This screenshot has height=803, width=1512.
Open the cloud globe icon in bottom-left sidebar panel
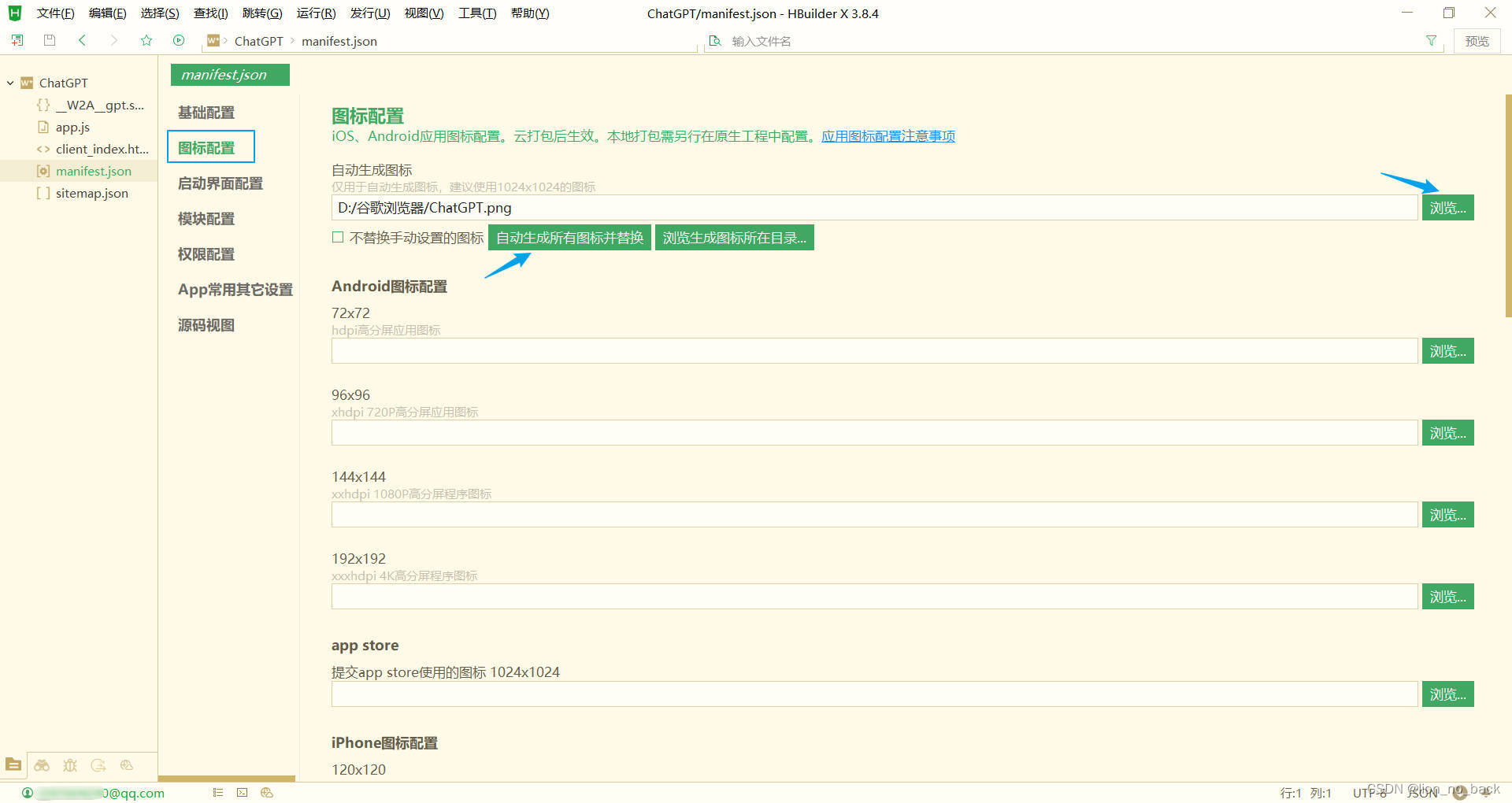coord(127,765)
